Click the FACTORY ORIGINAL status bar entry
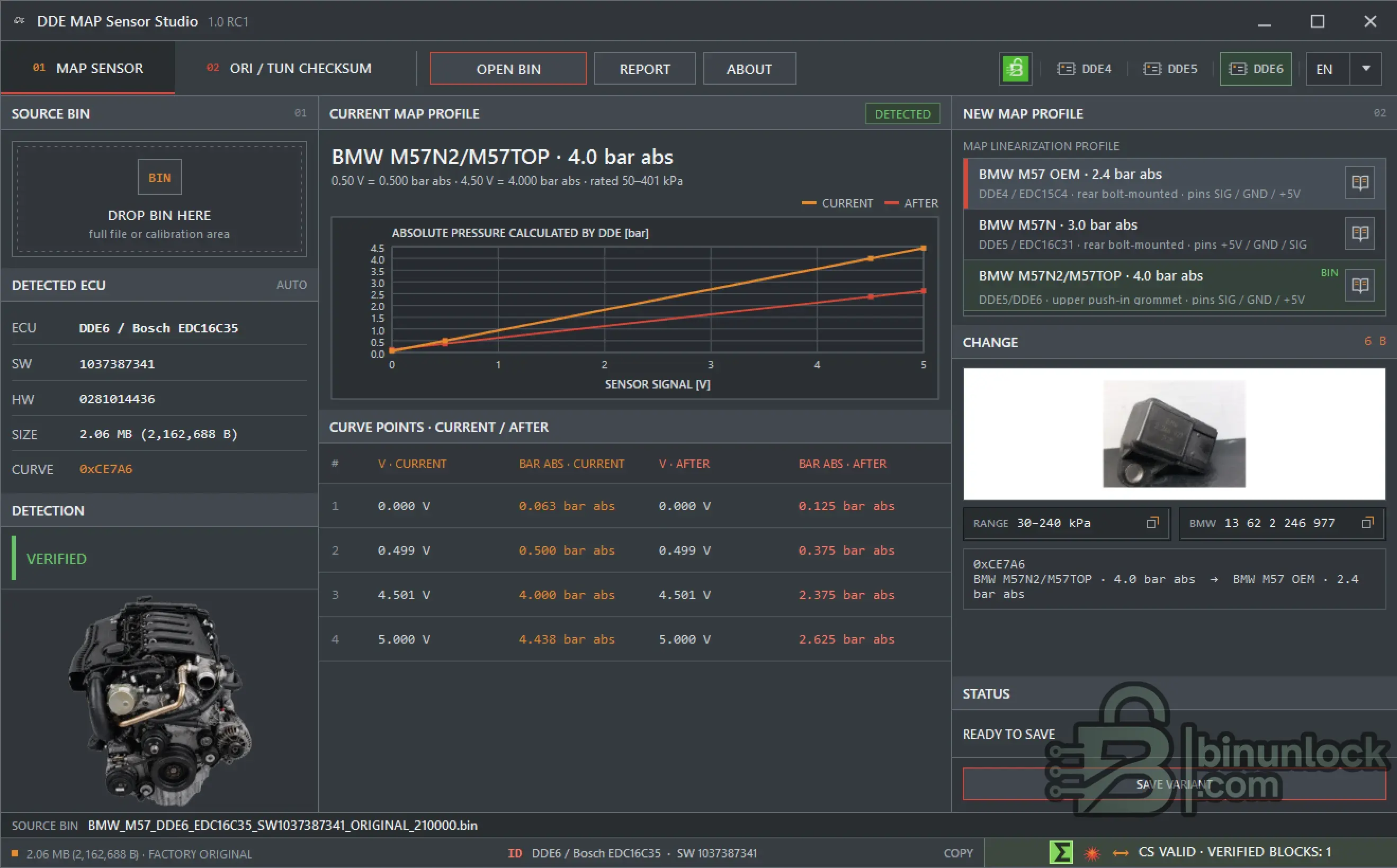Screen dimensions: 1397x868 200,854
